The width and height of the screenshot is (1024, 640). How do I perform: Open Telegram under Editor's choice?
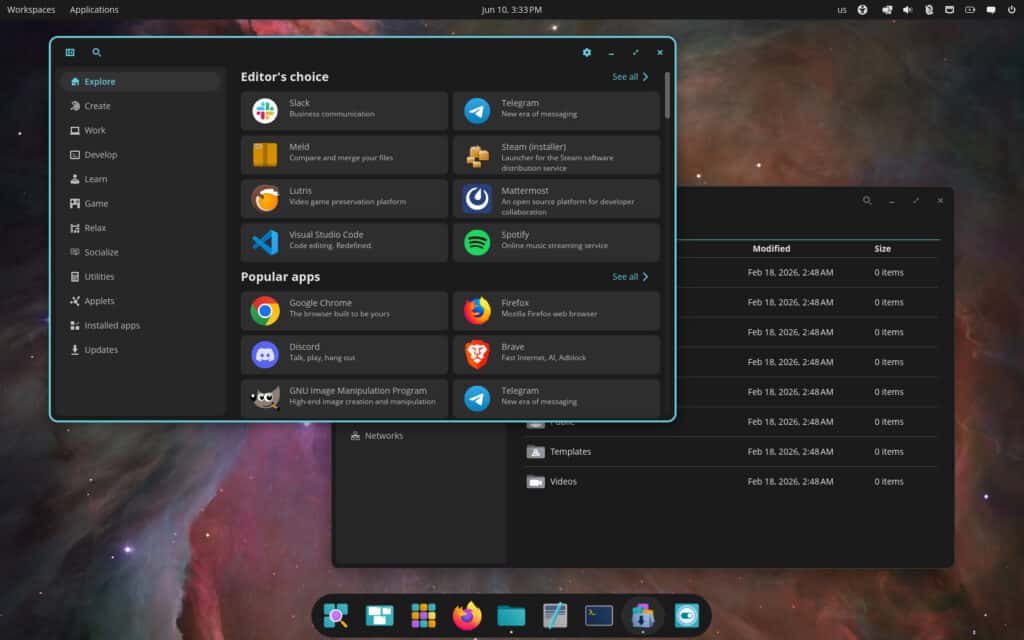556,111
